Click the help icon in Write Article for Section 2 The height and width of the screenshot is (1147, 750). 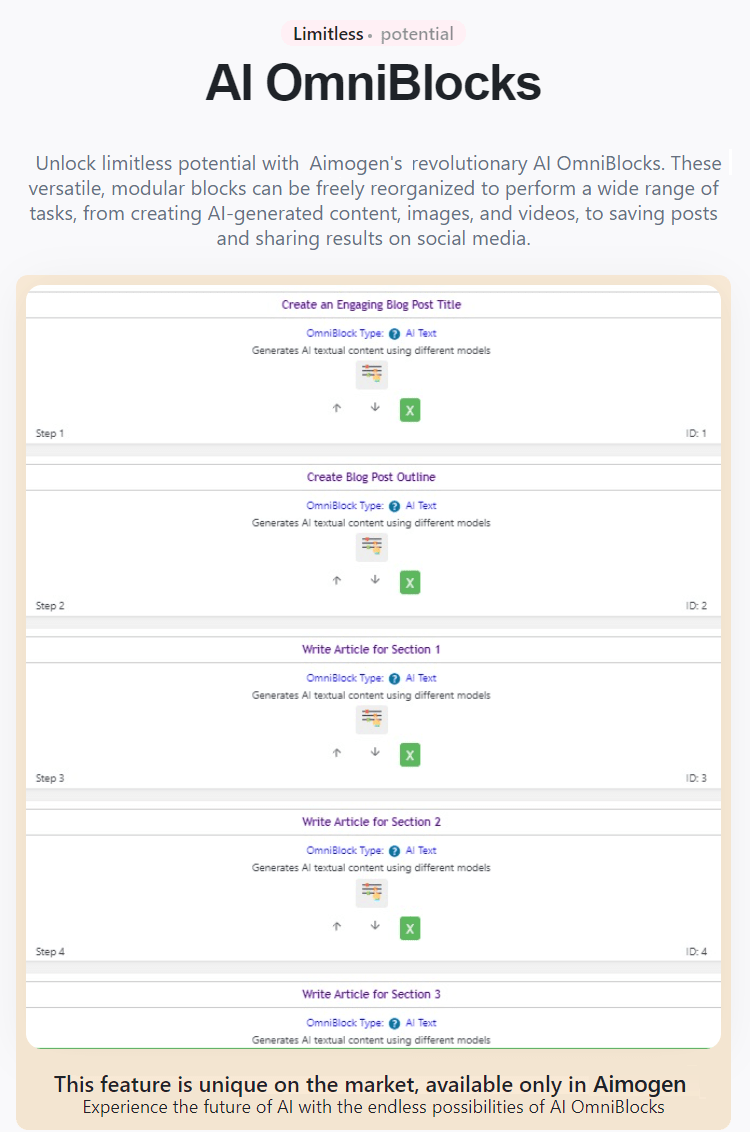394,850
